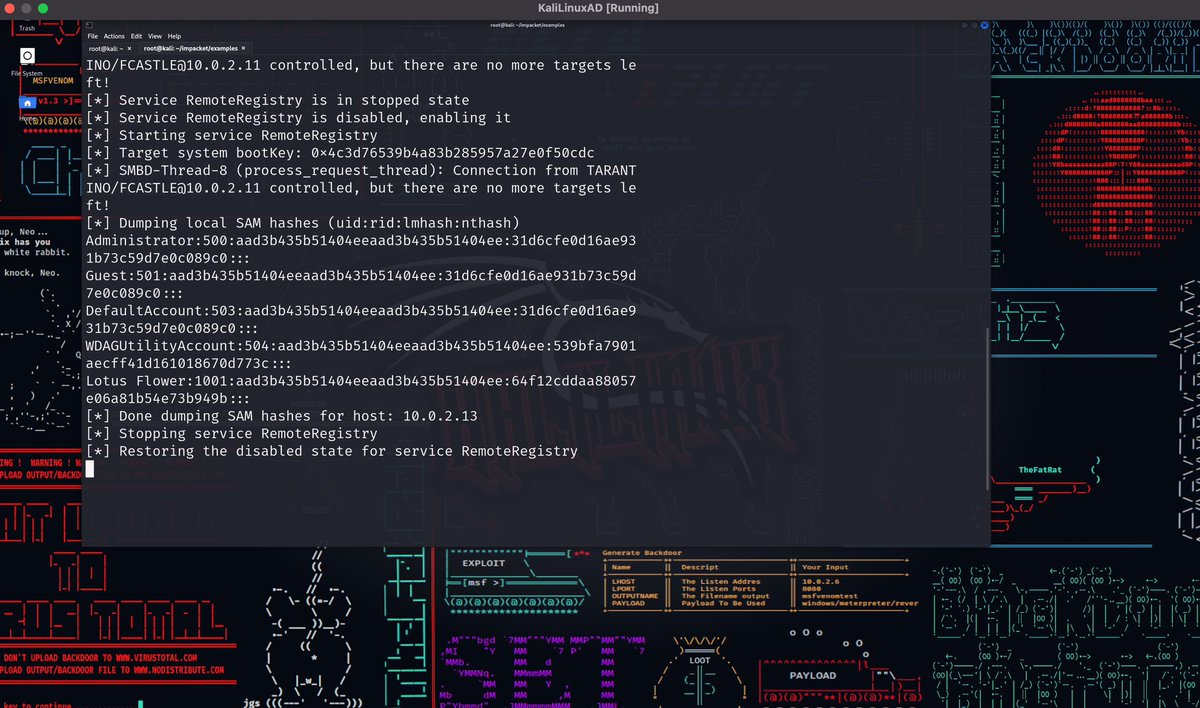Click the 'Administrator:500' hash line
Screen dimensions: 1200x708
pos(361,249)
